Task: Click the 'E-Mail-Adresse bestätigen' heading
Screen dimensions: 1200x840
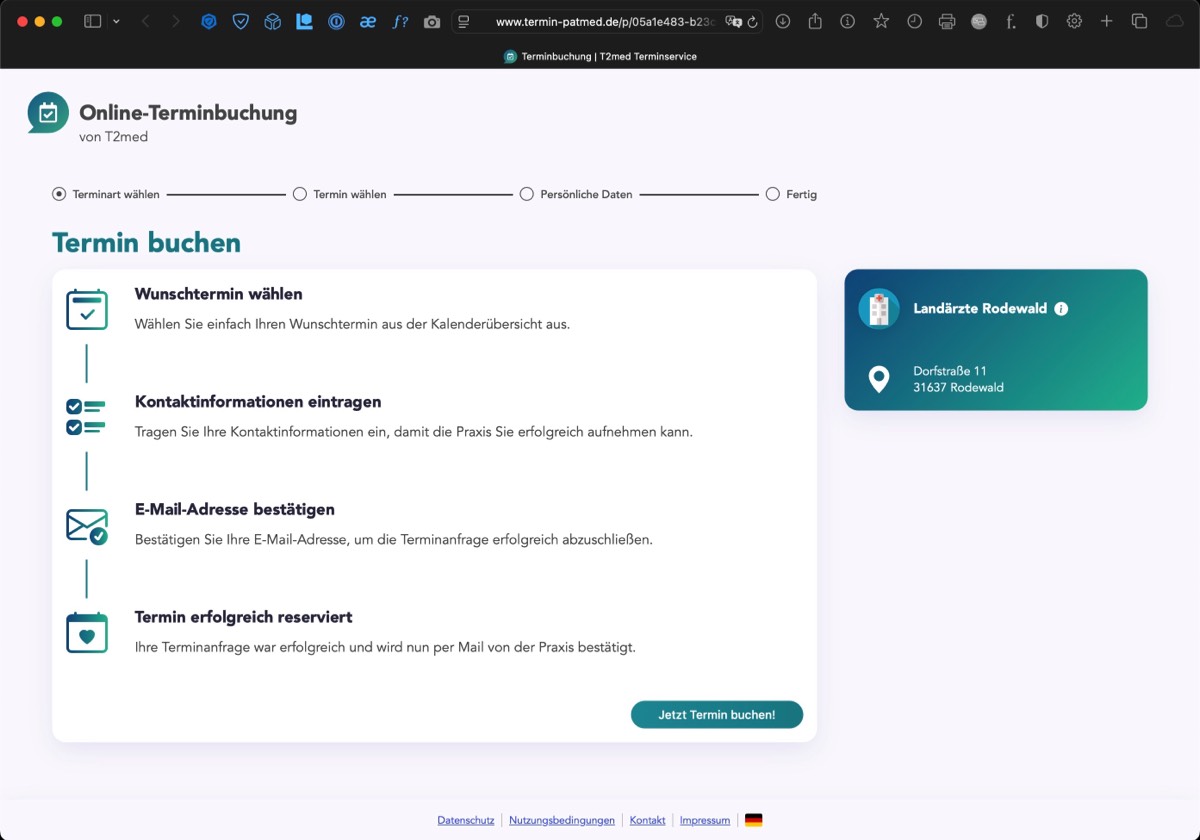Action: pos(235,509)
